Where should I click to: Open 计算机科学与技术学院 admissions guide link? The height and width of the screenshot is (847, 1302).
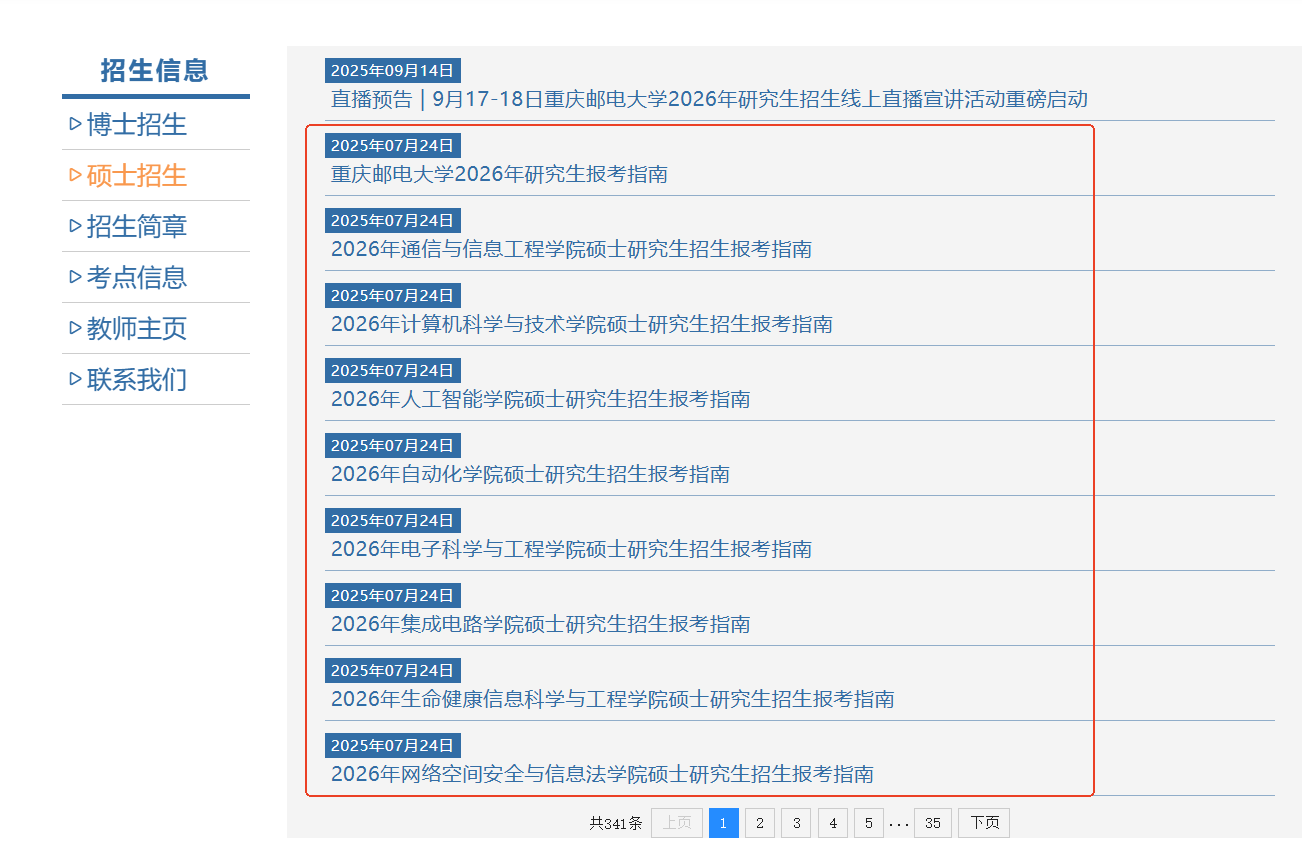pyautogui.click(x=581, y=325)
